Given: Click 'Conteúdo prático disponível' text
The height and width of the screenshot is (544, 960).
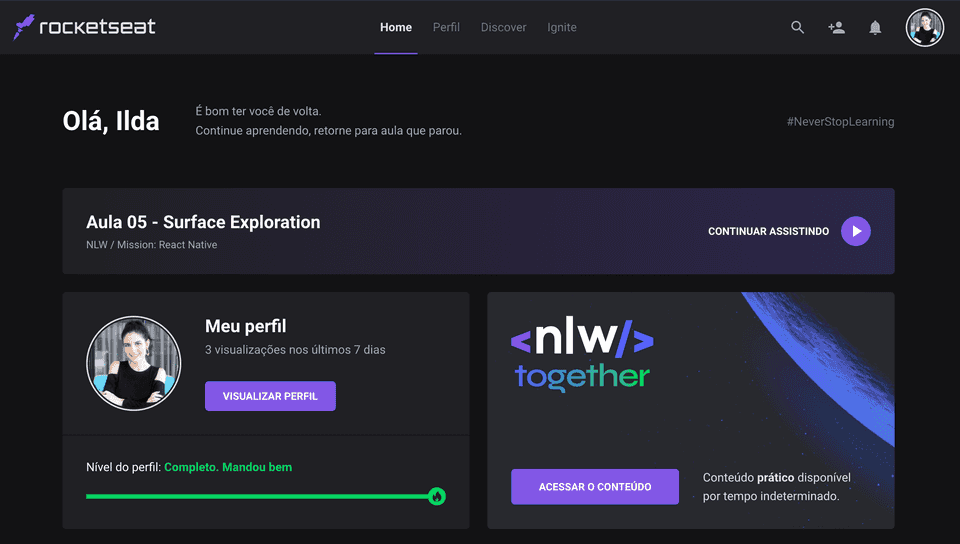Looking at the screenshot, I should (776, 477).
